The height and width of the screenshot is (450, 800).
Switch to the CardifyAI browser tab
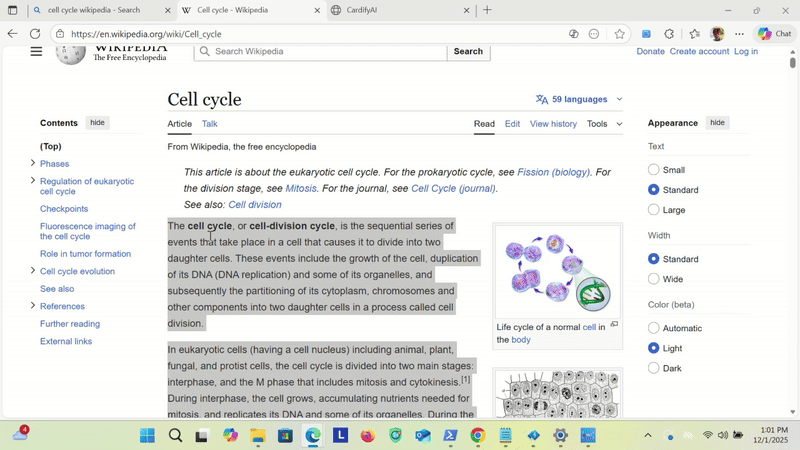coord(401,10)
